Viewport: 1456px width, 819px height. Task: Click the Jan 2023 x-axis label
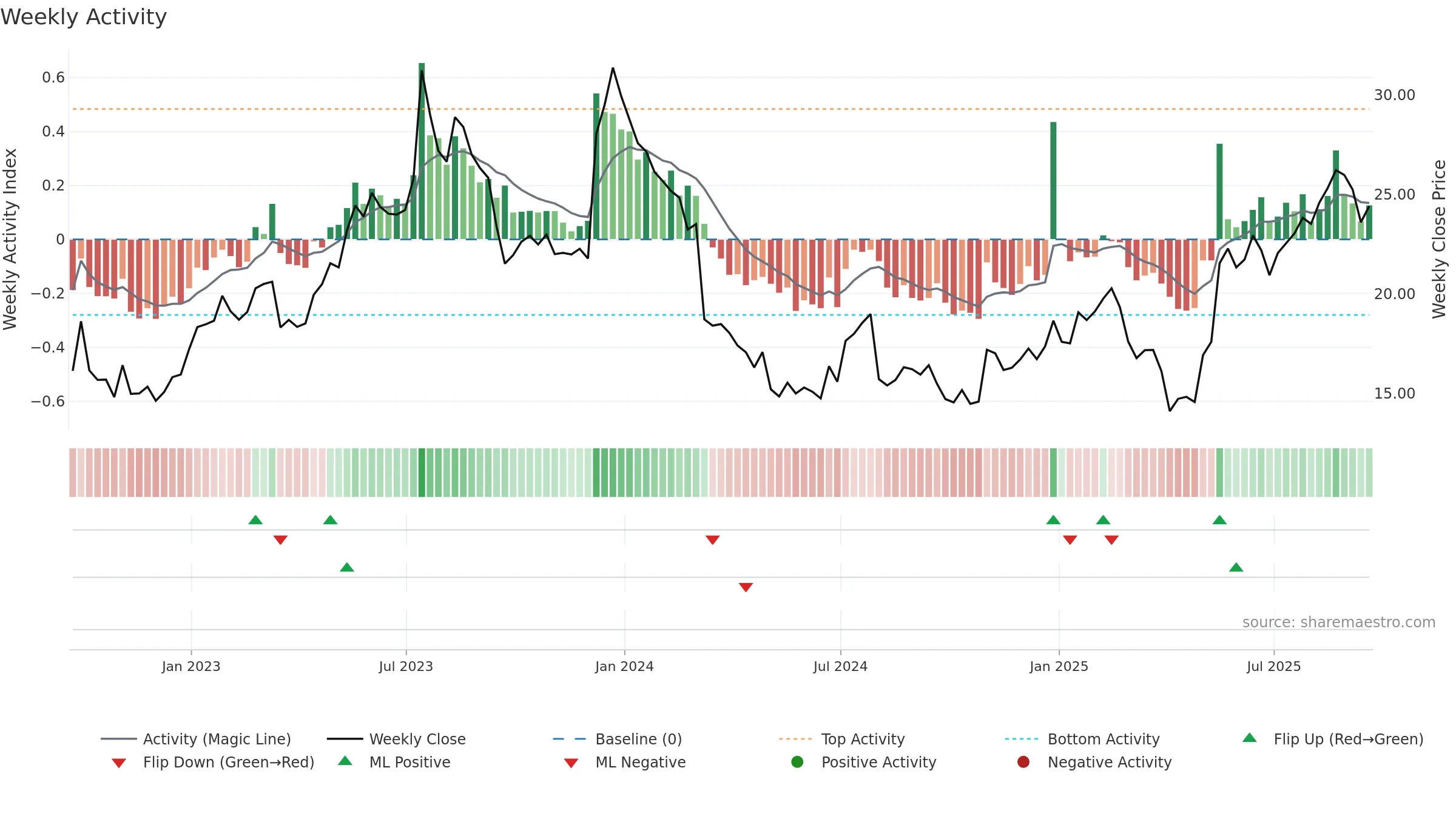(x=191, y=666)
